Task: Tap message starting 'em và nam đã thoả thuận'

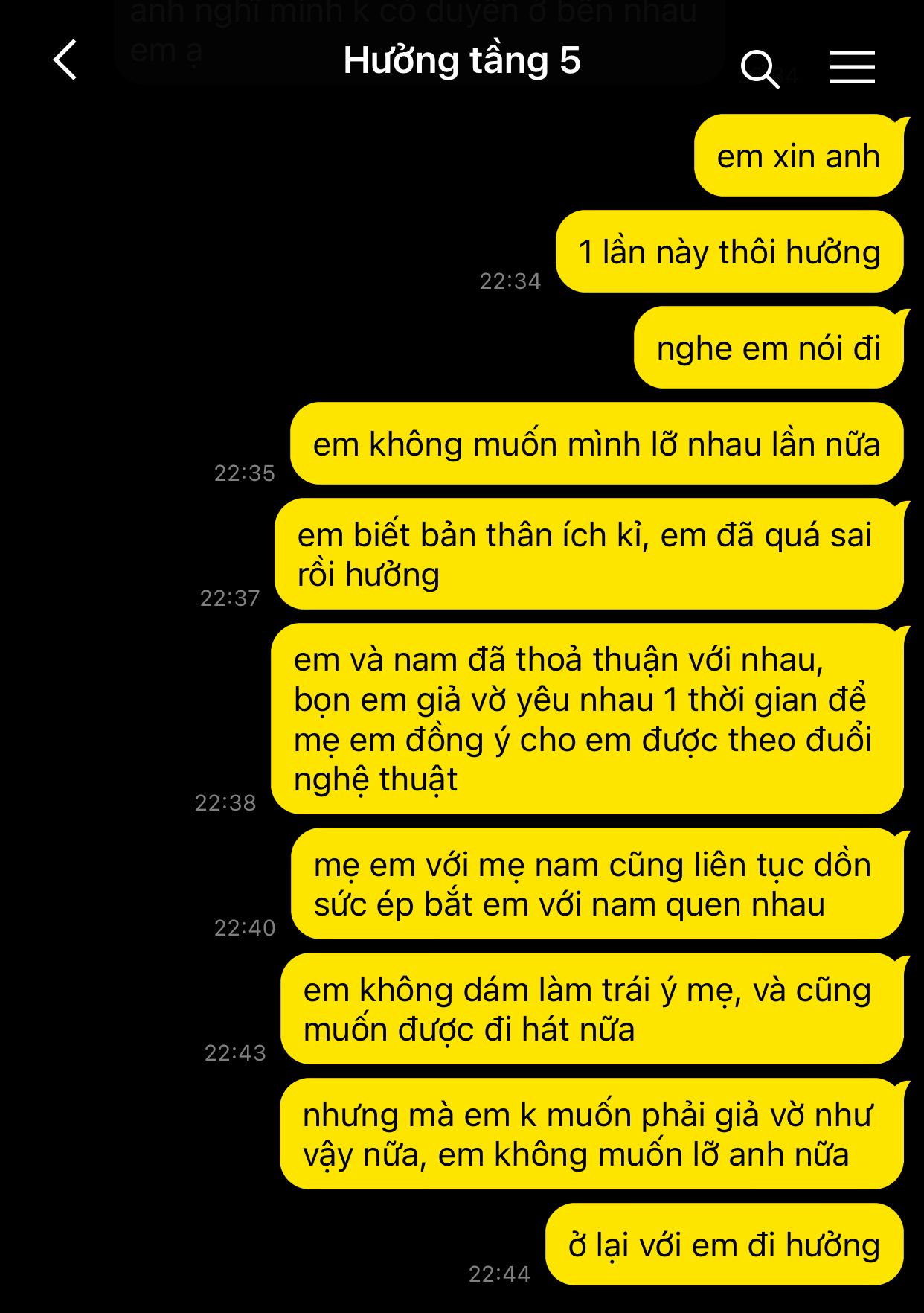Action: 588,719
